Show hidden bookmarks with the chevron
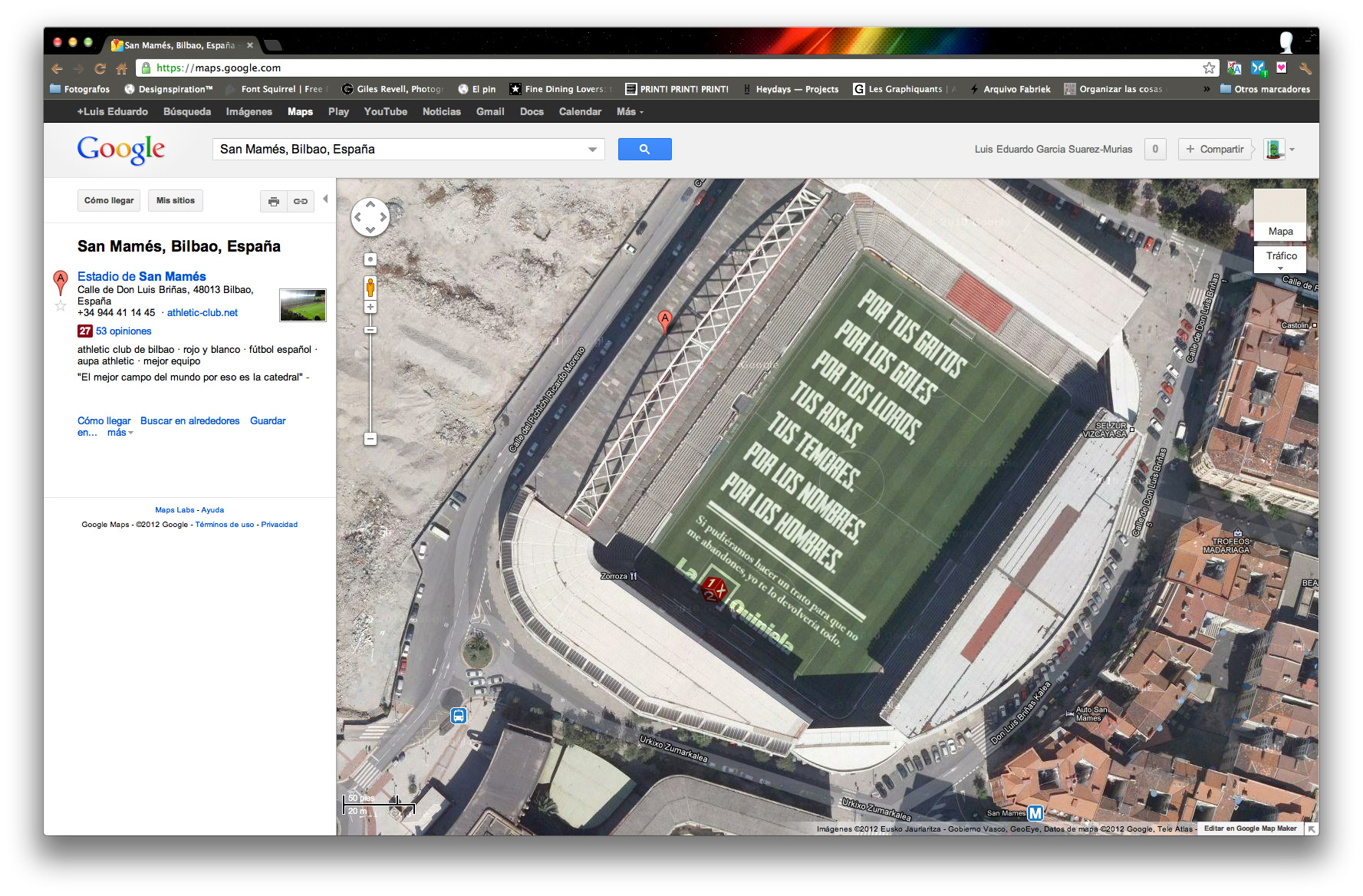This screenshot has width=1363, height=896. 1207,89
